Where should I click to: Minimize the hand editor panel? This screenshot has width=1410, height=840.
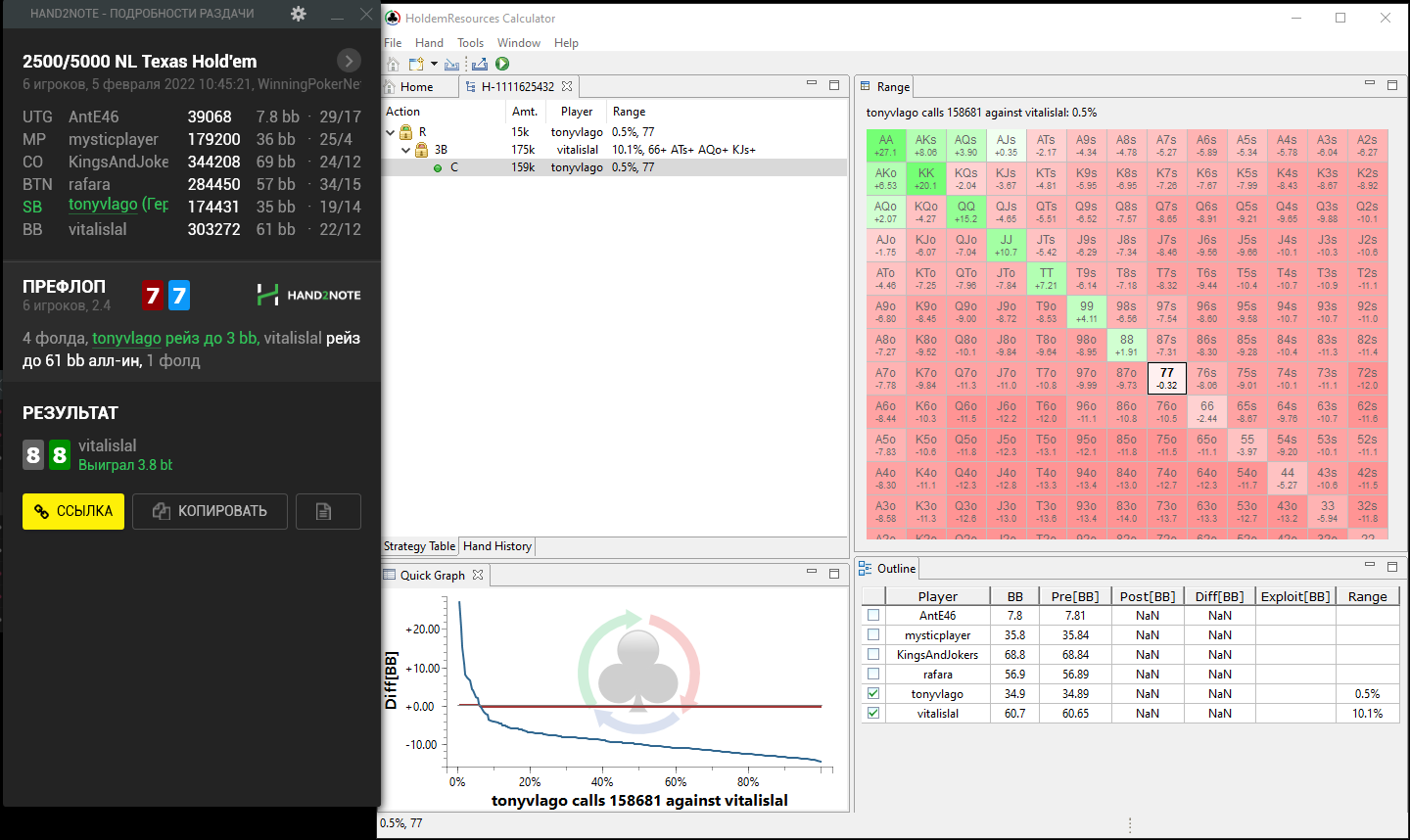[x=812, y=84]
